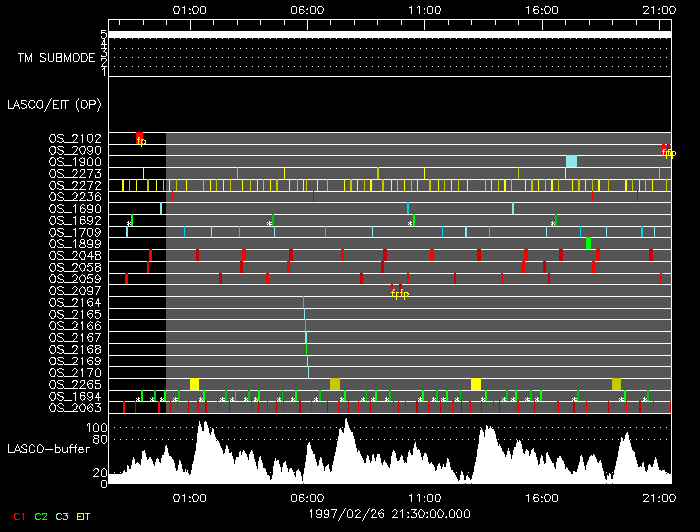Select the EIT legend entry

click(84, 516)
